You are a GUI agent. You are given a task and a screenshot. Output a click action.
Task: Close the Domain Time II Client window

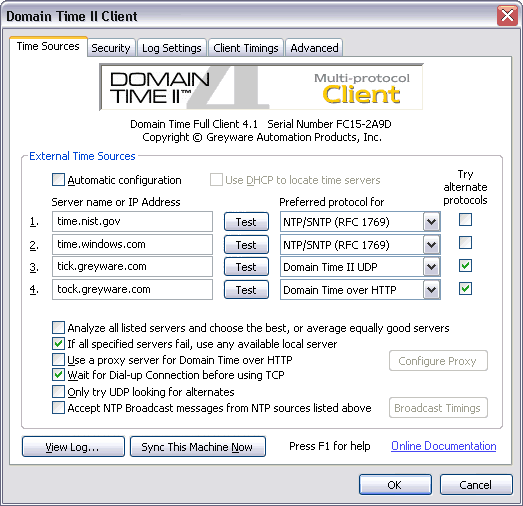pos(507,15)
